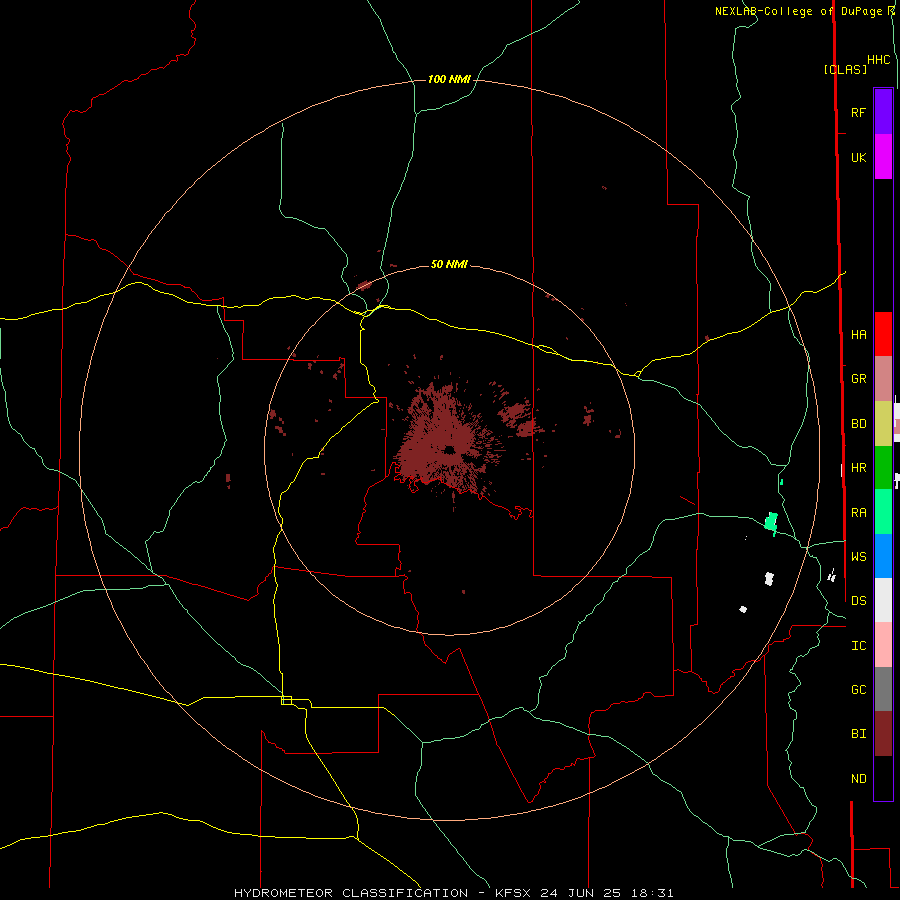The height and width of the screenshot is (900, 900).
Task: Click the bright green RA legend swatch
Action: pyautogui.click(x=883, y=512)
